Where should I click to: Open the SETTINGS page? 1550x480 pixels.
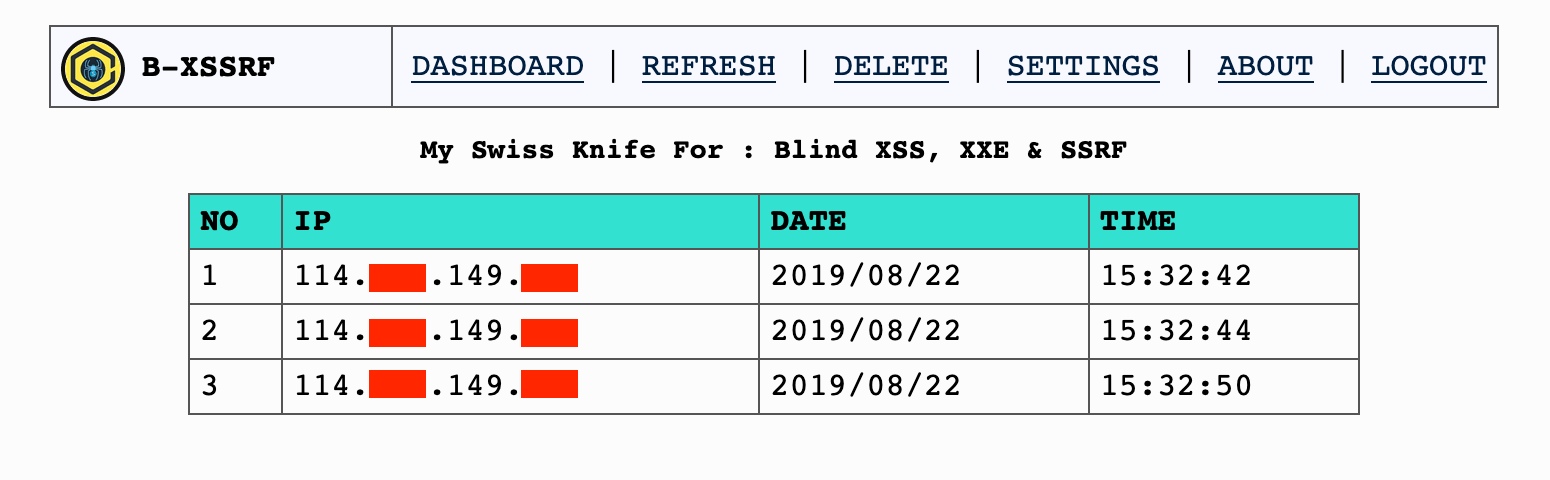point(1083,66)
